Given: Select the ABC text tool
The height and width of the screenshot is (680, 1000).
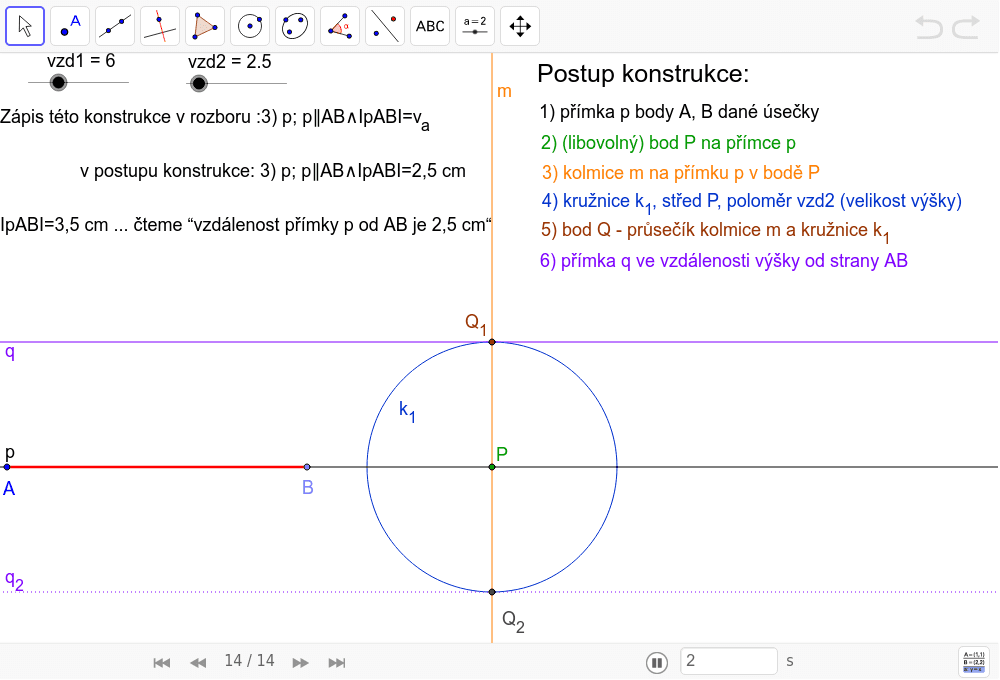Looking at the screenshot, I should click(430, 26).
